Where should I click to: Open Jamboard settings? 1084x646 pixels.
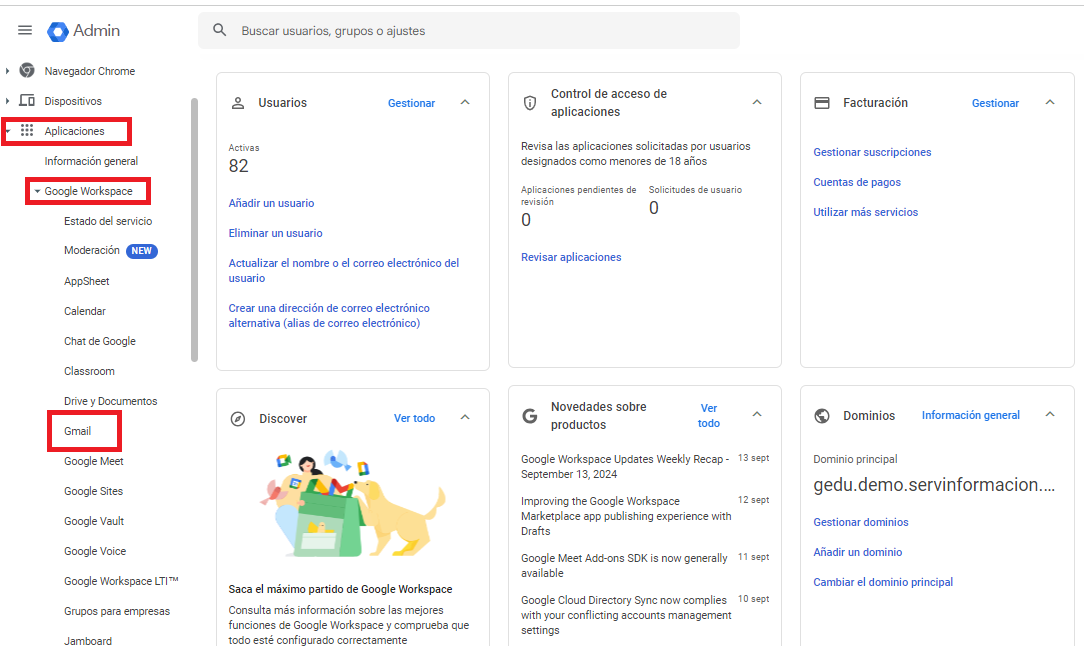coord(88,640)
